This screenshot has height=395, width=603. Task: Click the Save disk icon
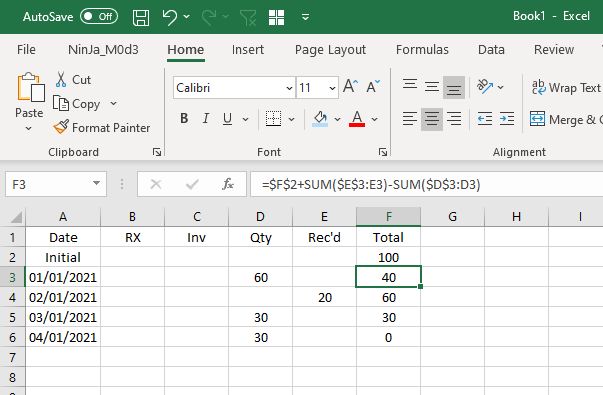pyautogui.click(x=141, y=17)
